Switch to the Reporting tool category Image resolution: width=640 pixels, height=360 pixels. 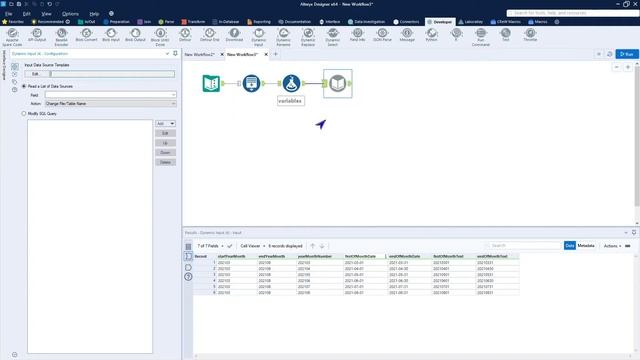259,22
